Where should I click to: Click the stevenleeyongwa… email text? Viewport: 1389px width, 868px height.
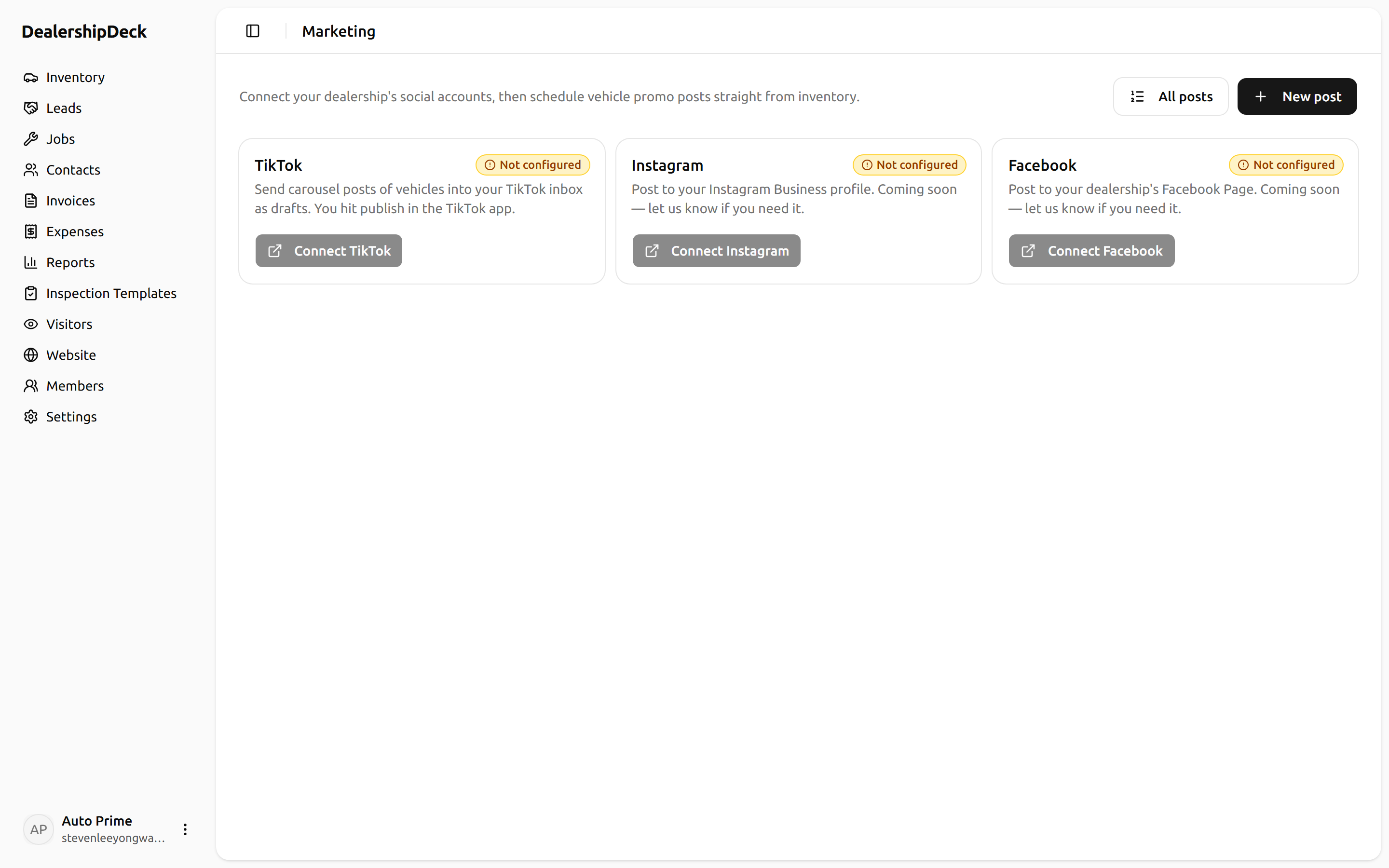[x=113, y=838]
